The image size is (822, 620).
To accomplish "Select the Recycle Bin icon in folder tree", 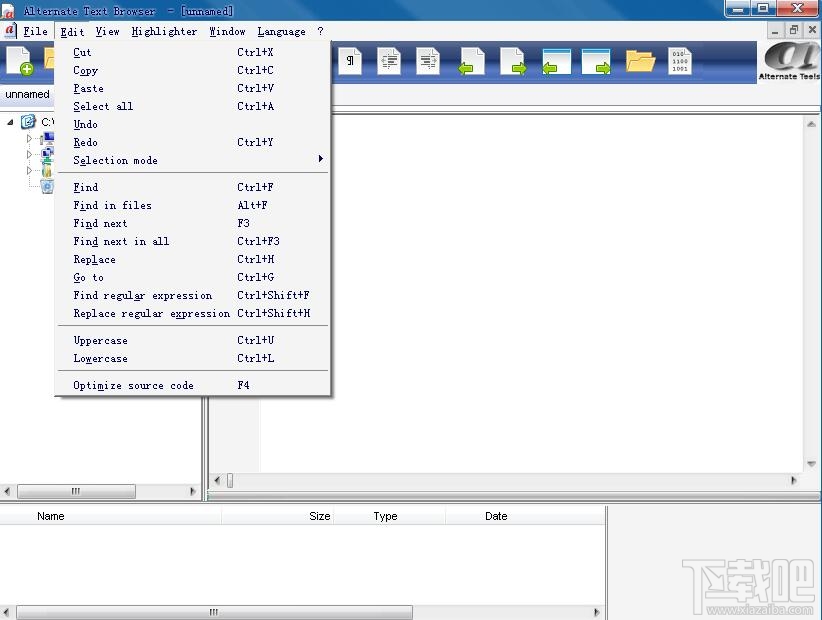I will click(x=47, y=186).
